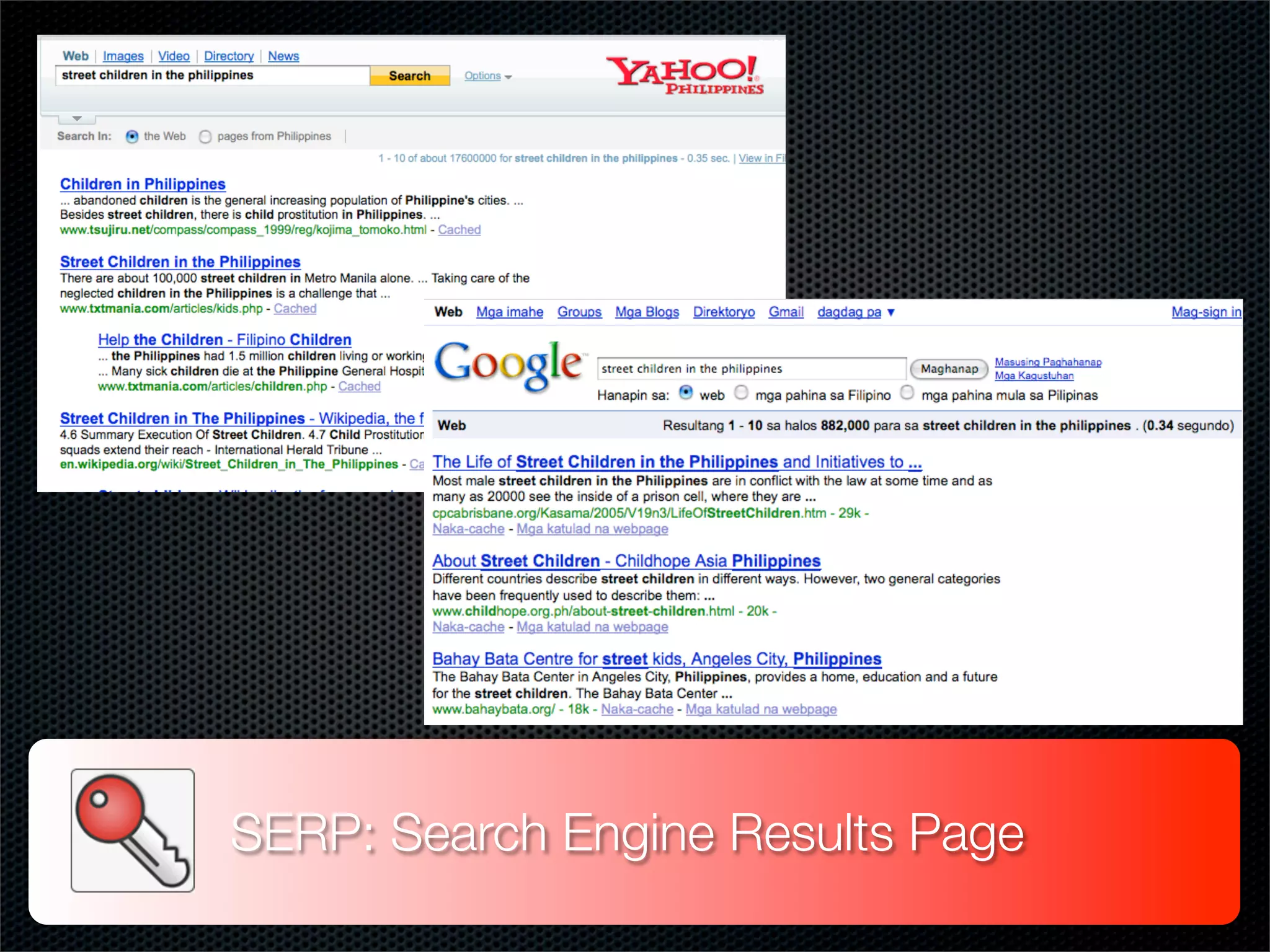Open Cached link for children.php result

click(x=359, y=386)
